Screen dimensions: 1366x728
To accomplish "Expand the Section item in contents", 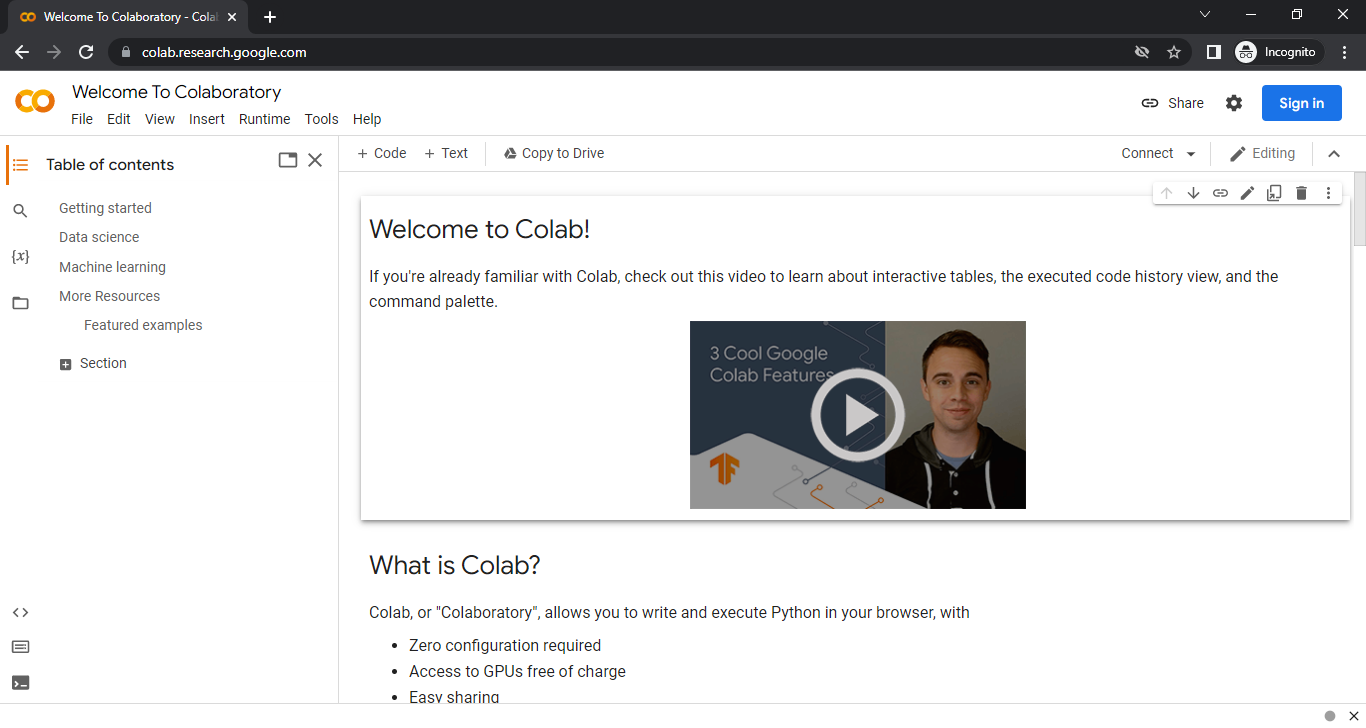I will coord(66,364).
